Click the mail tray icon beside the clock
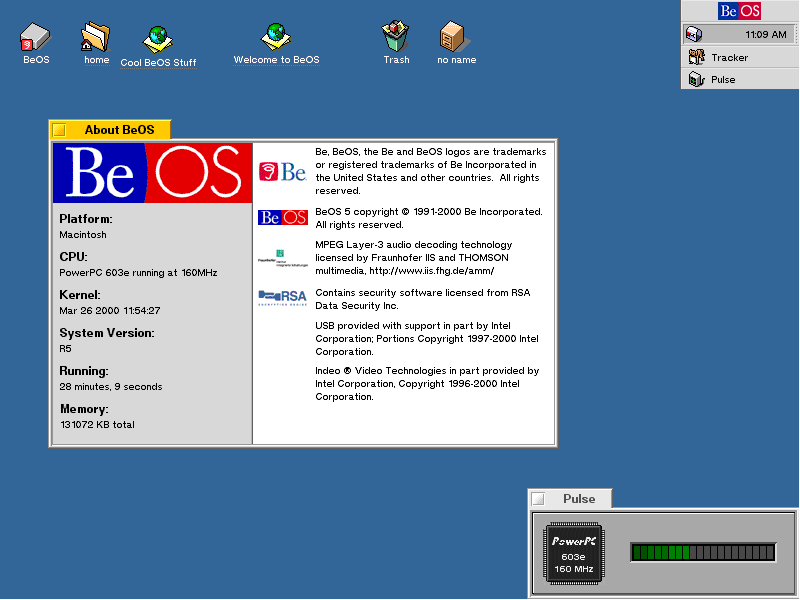Viewport: 800px width, 600px height. (x=693, y=34)
